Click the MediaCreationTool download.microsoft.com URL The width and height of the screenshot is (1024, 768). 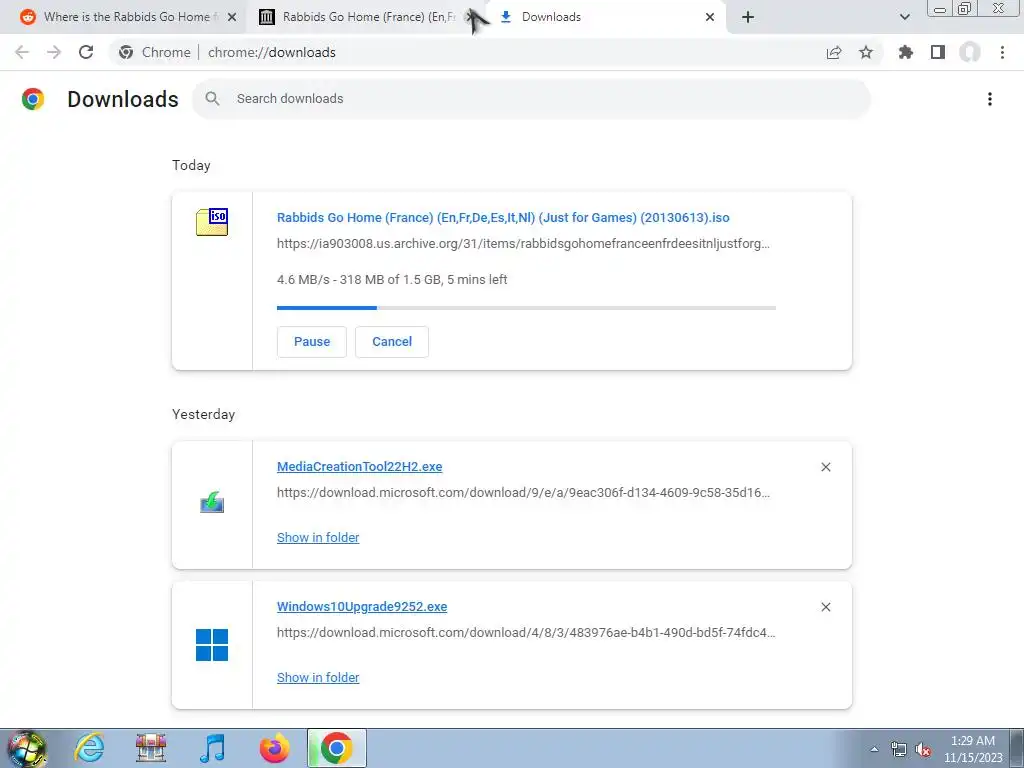[523, 492]
